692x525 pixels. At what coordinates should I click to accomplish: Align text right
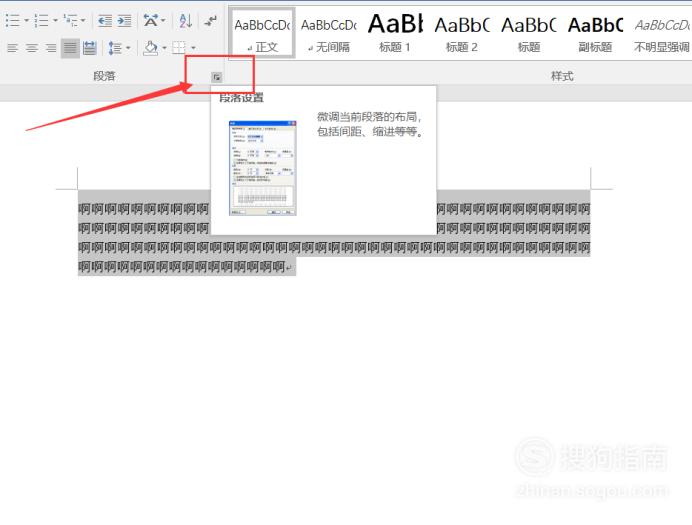coord(51,48)
